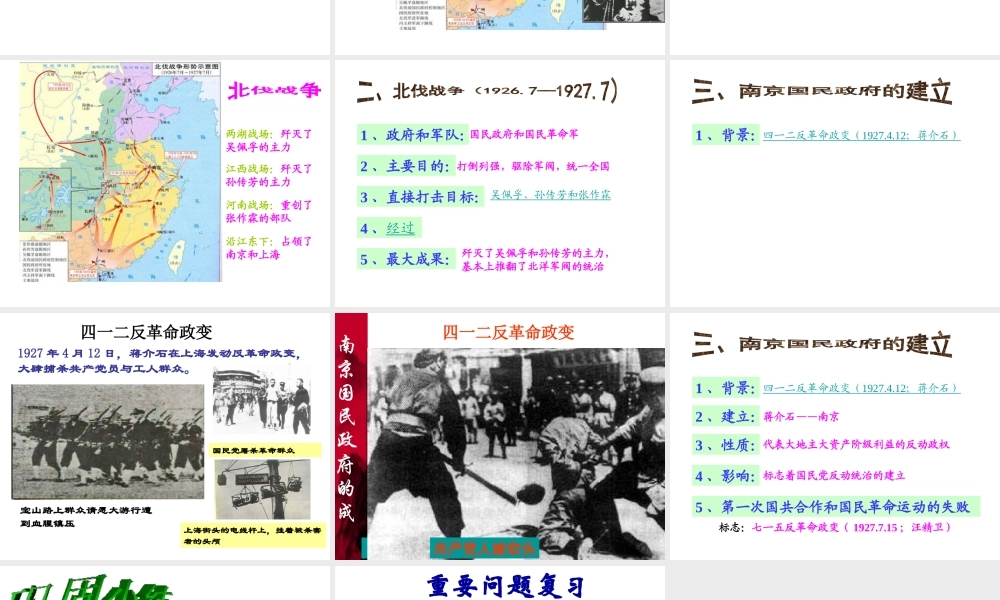Click the label 2、主要目的
Screen dimensions: 1000x600
pyautogui.click(x=406, y=166)
